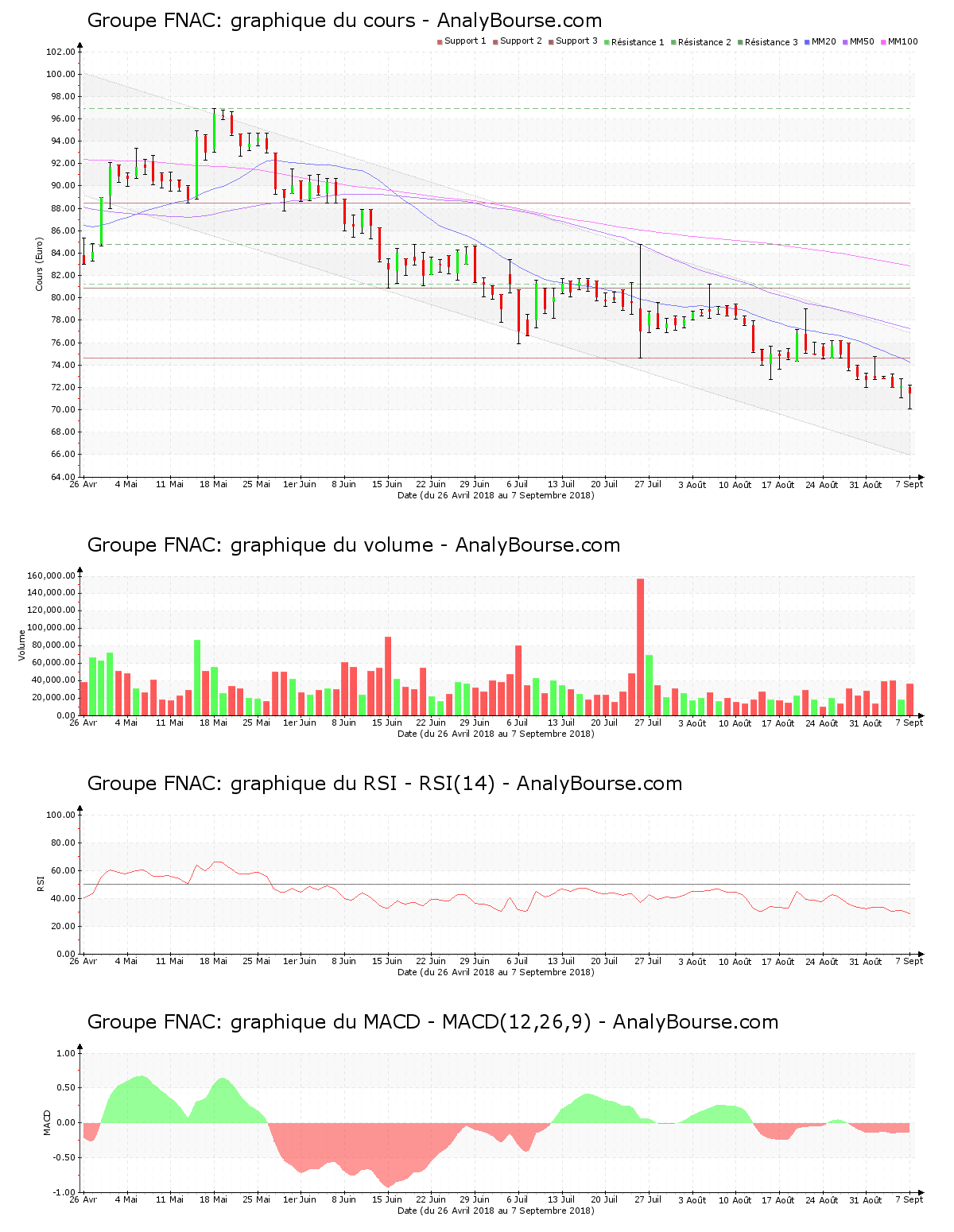Click the 'graphique du cours' chart title

tap(344, 21)
